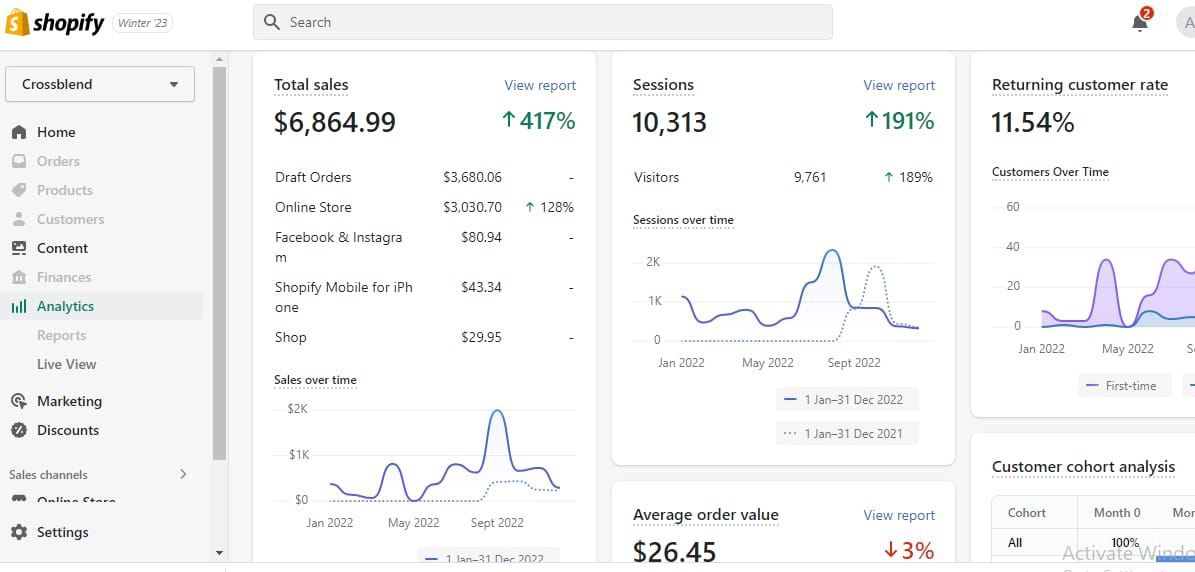Click the sidebar scroll up arrow

point(219,59)
